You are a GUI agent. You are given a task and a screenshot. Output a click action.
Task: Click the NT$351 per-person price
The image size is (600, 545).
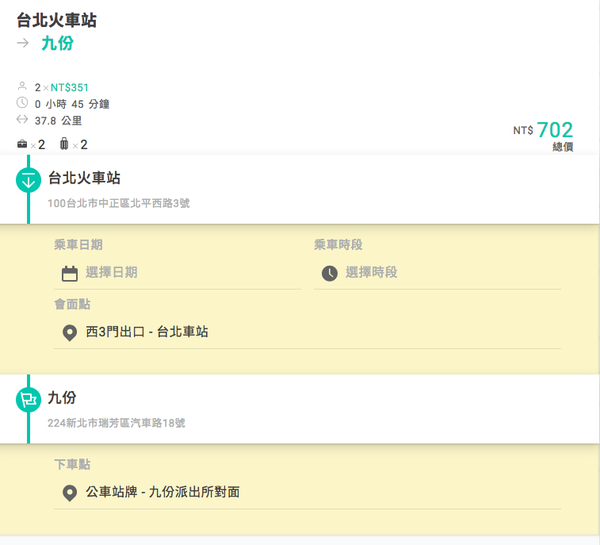click(x=70, y=87)
